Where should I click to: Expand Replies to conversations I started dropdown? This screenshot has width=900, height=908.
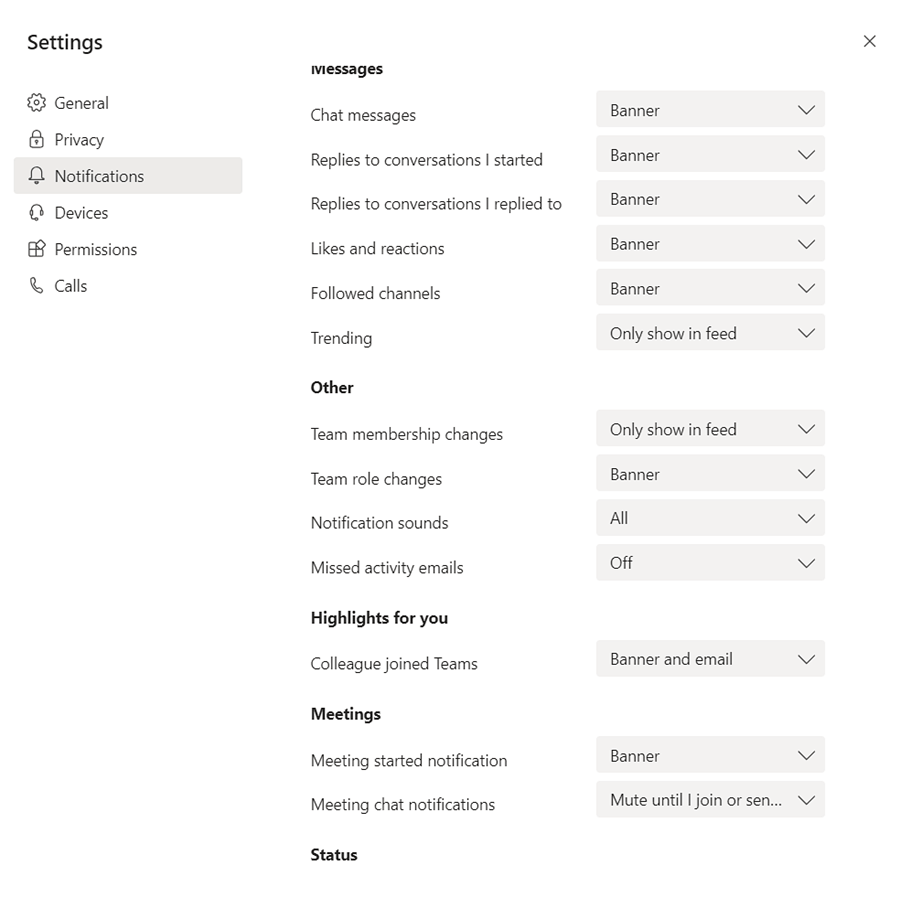(x=710, y=154)
